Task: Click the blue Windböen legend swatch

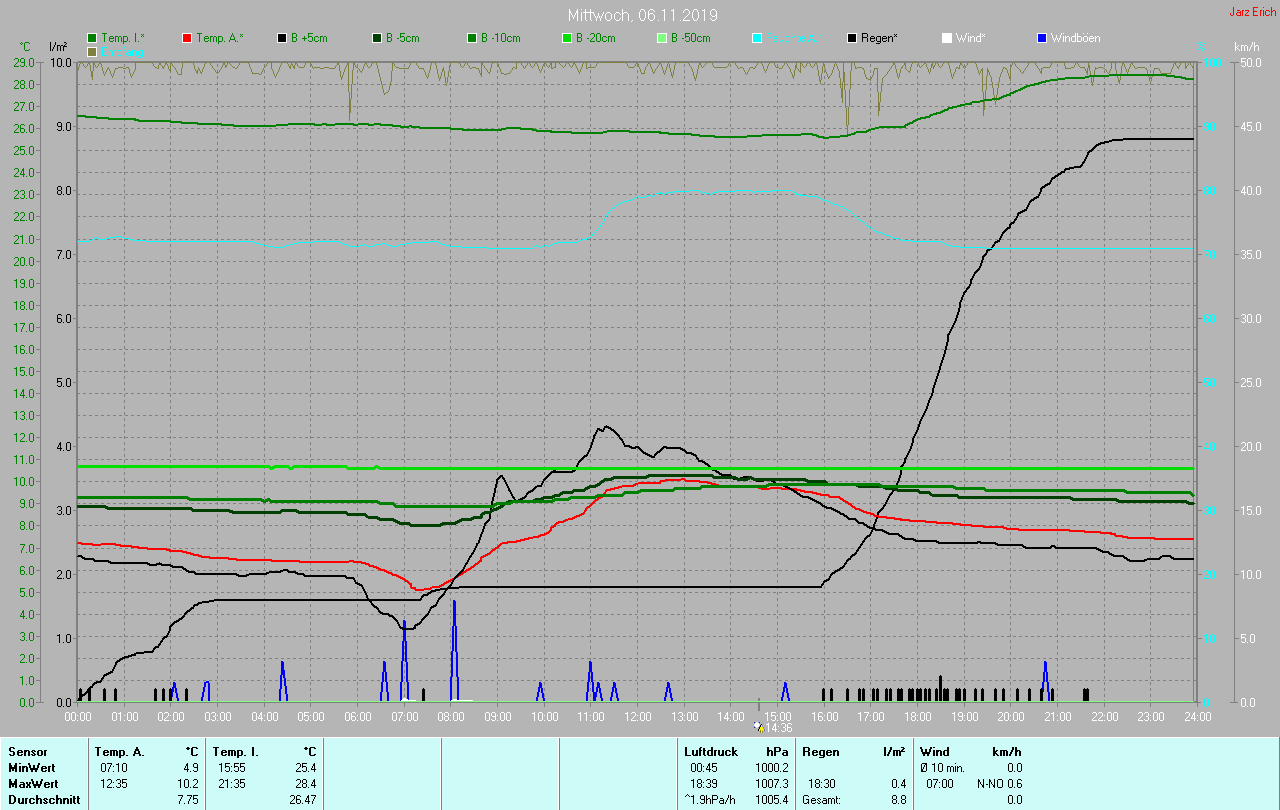Action: coord(1042,38)
